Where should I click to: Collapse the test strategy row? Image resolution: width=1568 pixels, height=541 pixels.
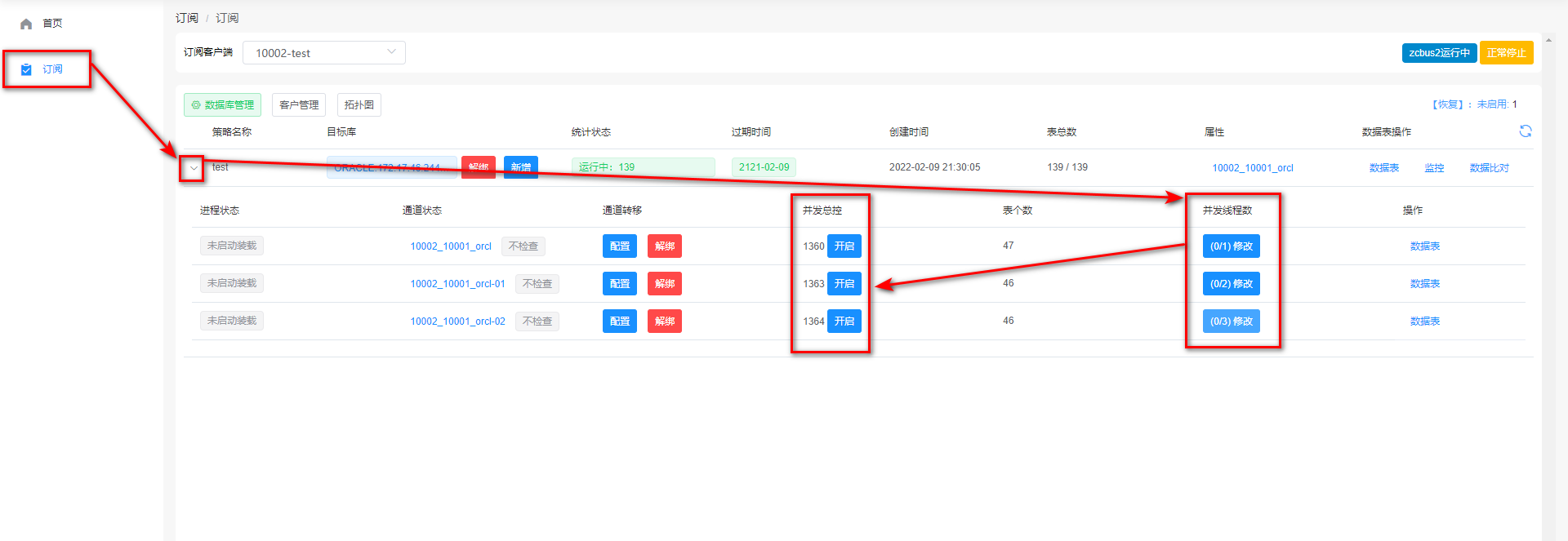tap(193, 168)
